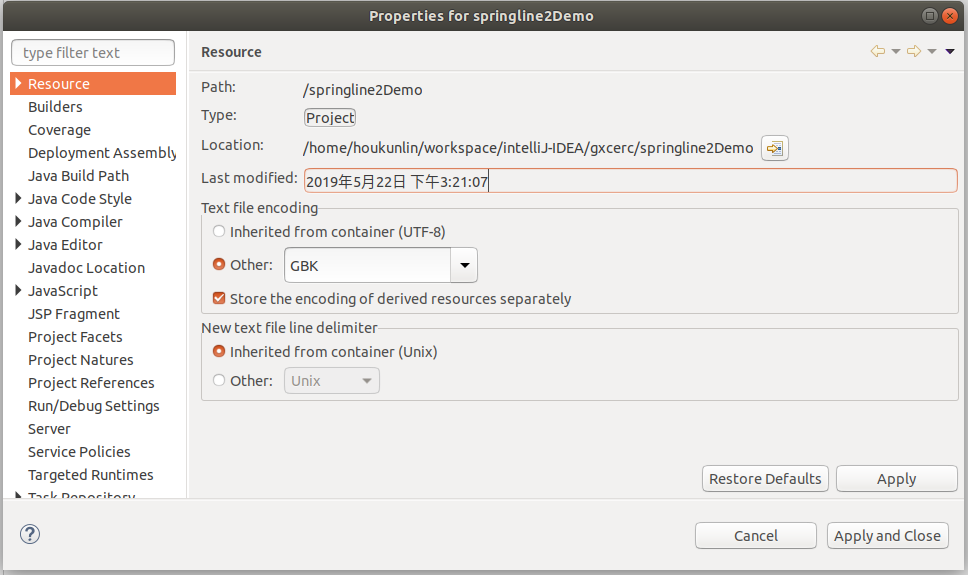Open the view menu triangle icon
Viewport: 968px width, 575px height.
950,51
